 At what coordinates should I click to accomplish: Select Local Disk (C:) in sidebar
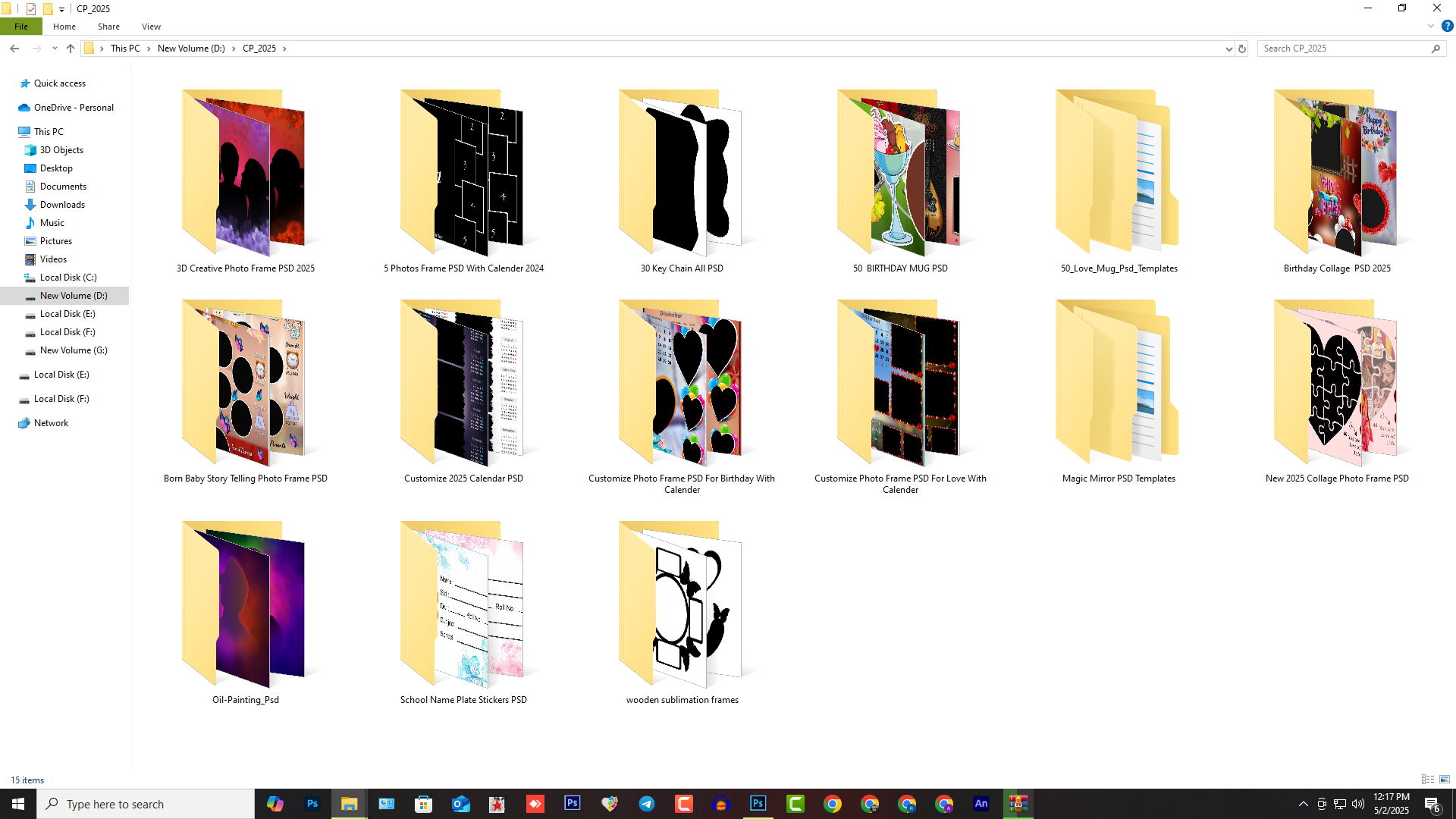tap(68, 278)
